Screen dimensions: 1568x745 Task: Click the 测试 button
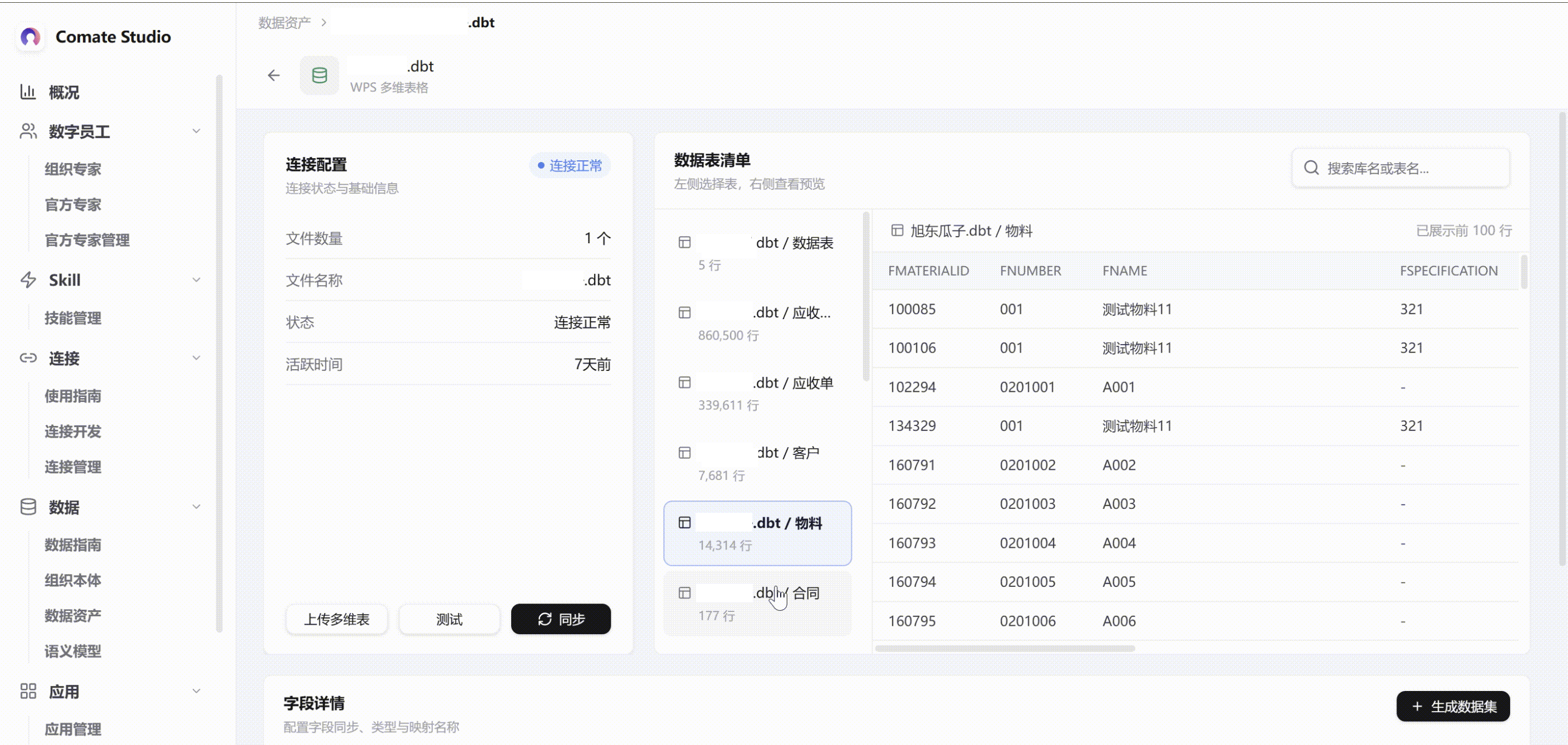(449, 619)
